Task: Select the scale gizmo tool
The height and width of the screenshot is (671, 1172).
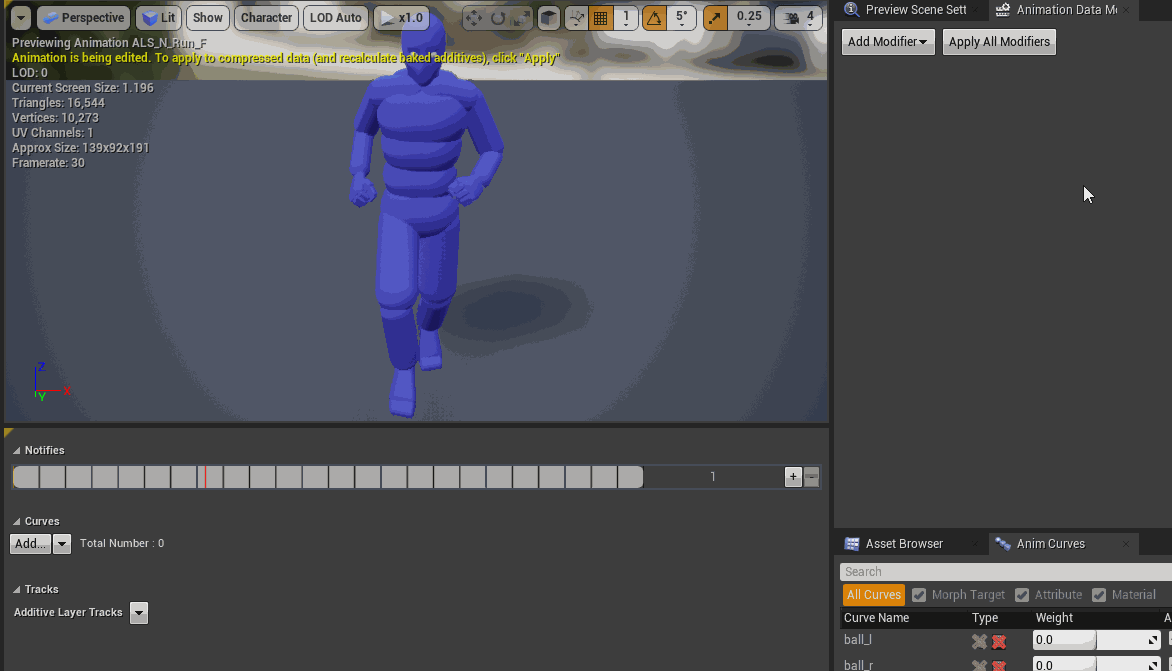Action: (x=520, y=18)
